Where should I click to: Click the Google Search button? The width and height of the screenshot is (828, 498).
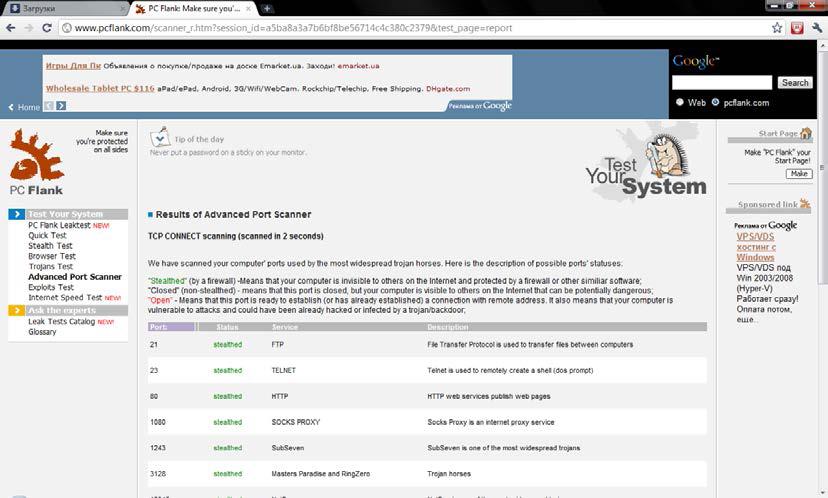point(795,82)
